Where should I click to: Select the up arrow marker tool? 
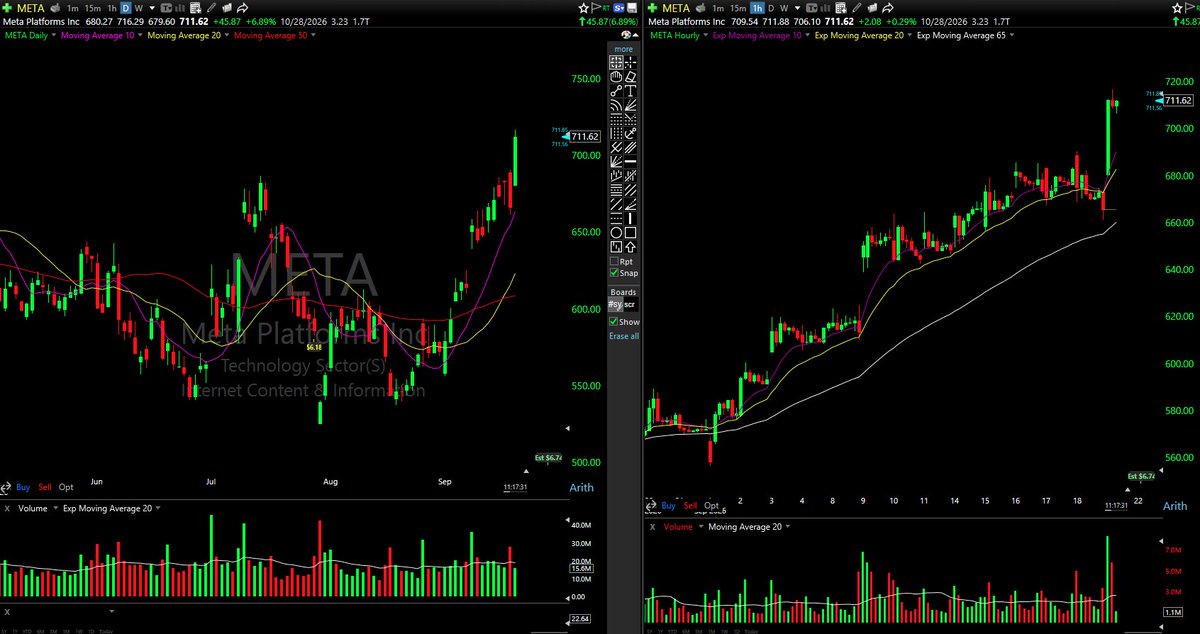tap(631, 247)
